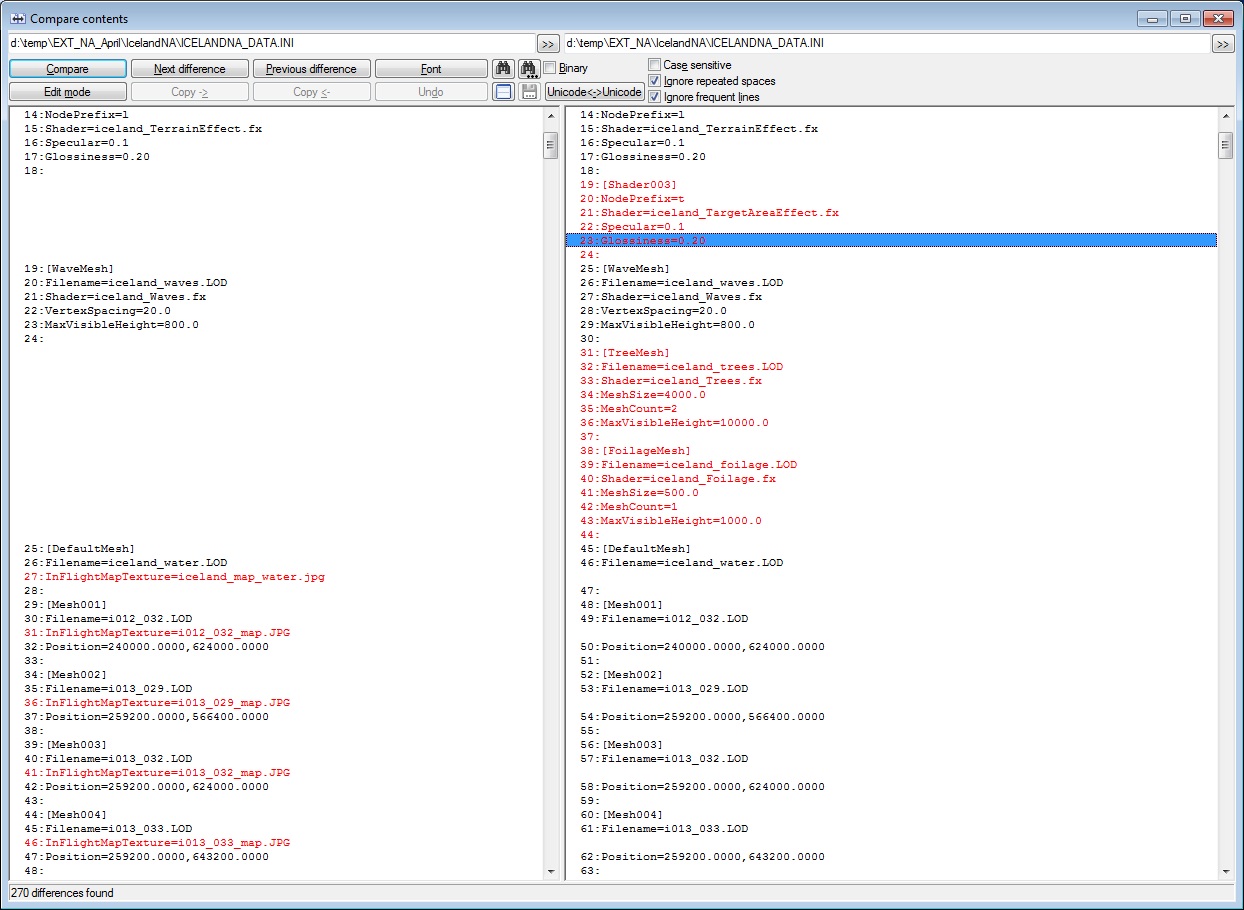This screenshot has height=910, width=1244.
Task: Click the binoculars Find icon
Action: (x=504, y=68)
